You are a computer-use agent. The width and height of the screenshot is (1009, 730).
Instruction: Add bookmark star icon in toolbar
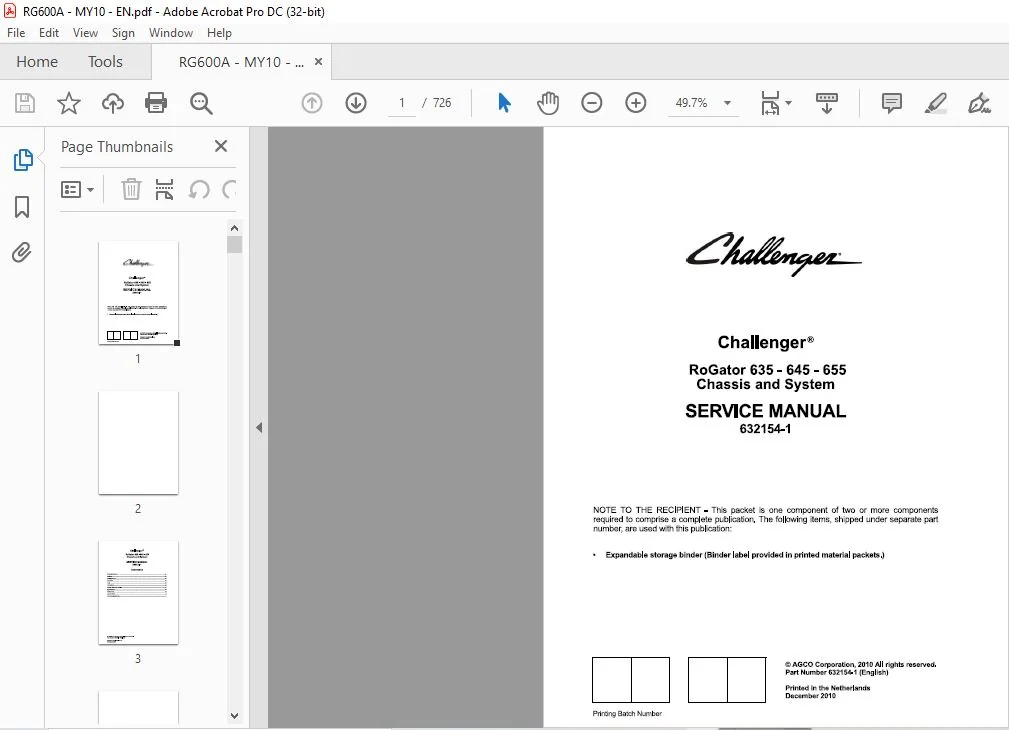[69, 103]
